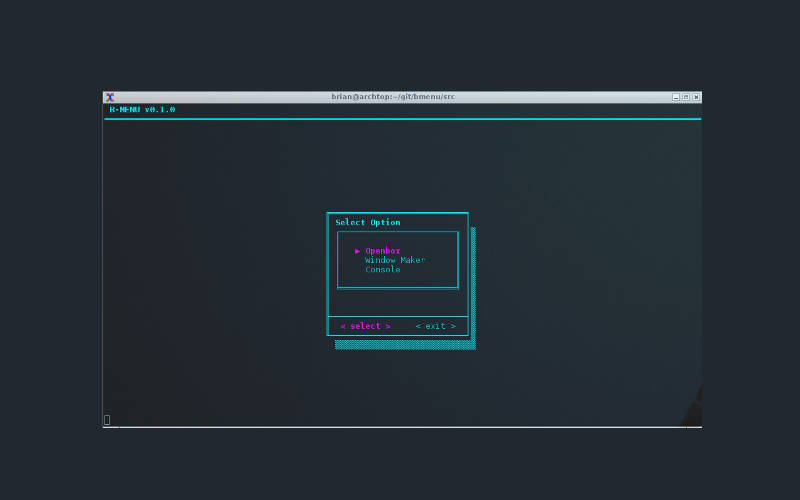This screenshot has height=500, width=800.
Task: Click the terminal cursor block at bottom left
Action: [x=107, y=420]
